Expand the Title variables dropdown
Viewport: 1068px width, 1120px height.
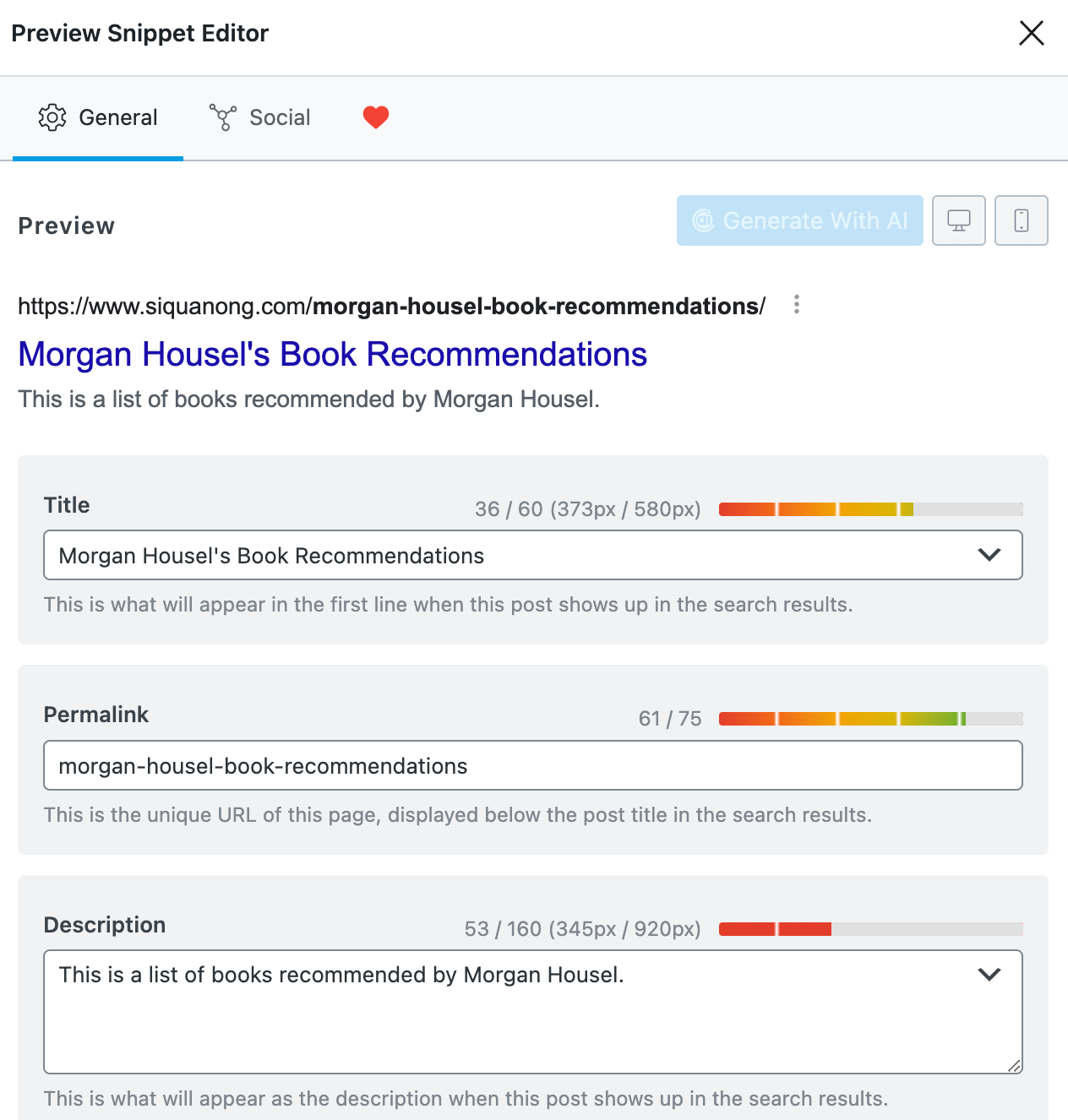989,555
